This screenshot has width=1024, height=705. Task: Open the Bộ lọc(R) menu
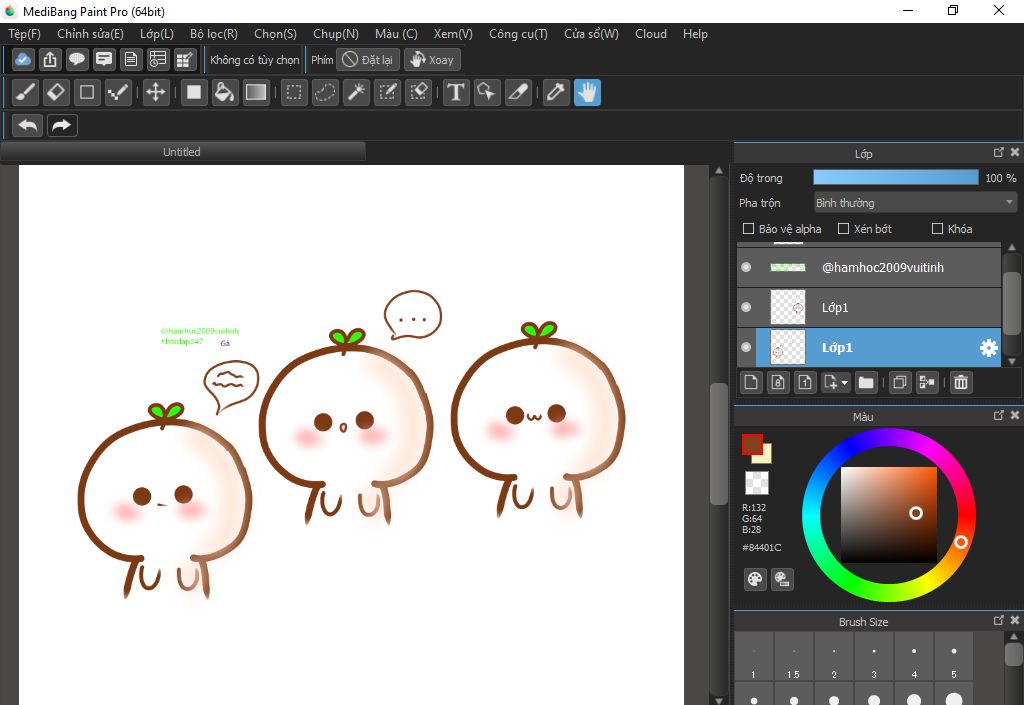pos(214,34)
